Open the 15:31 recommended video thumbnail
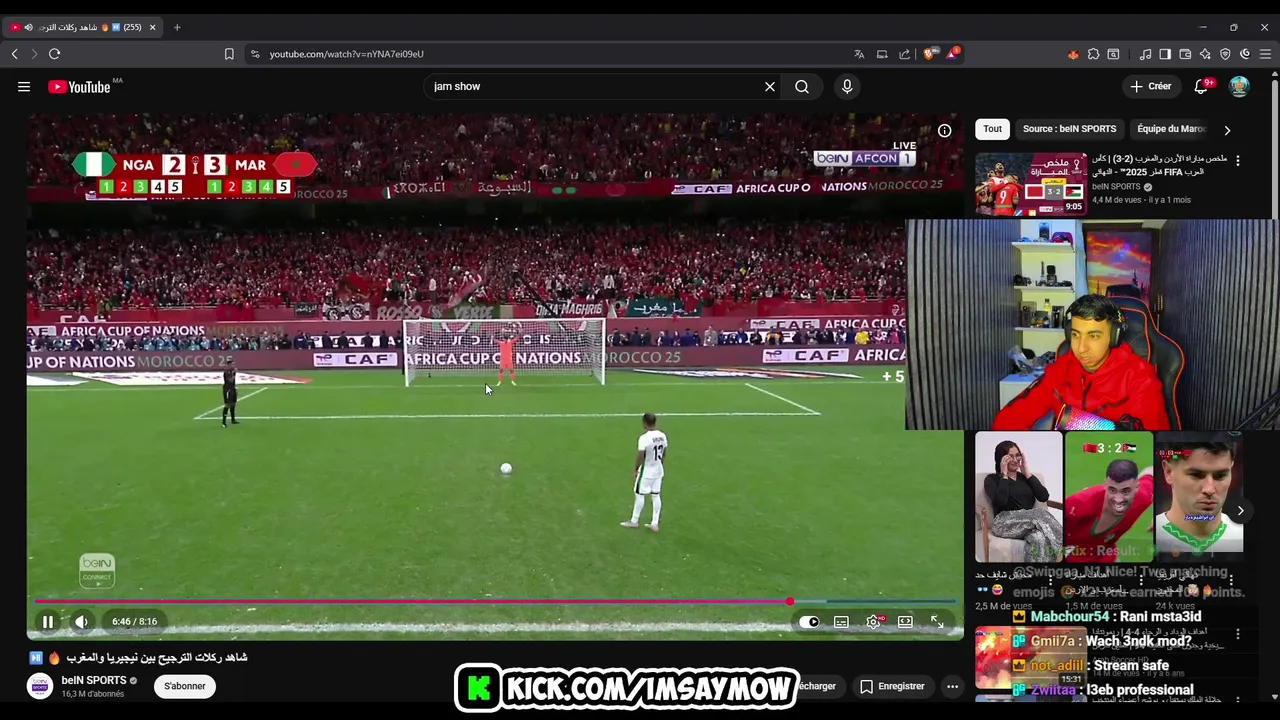Image resolution: width=1280 pixels, height=720 pixels. (1030, 657)
